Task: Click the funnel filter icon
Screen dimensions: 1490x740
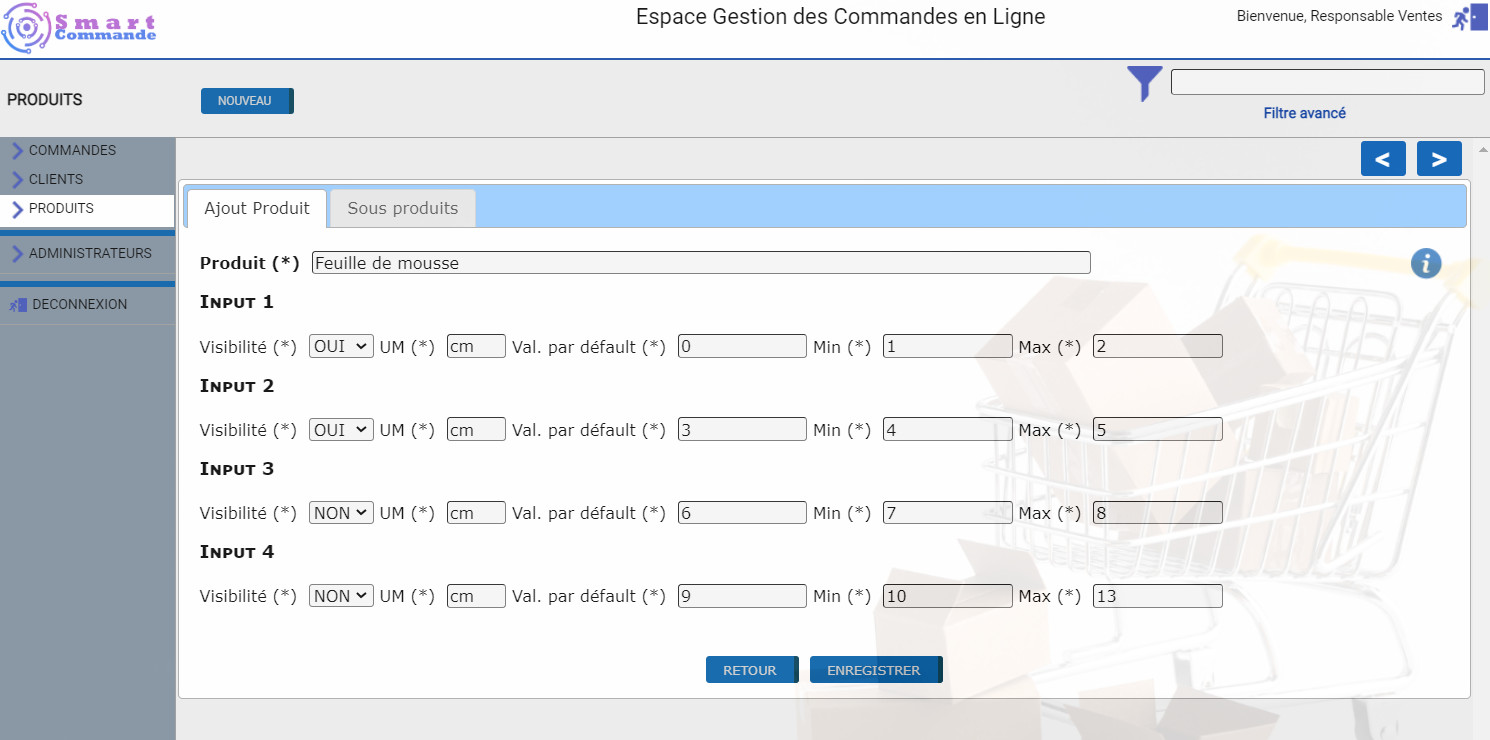Action: coord(1145,83)
